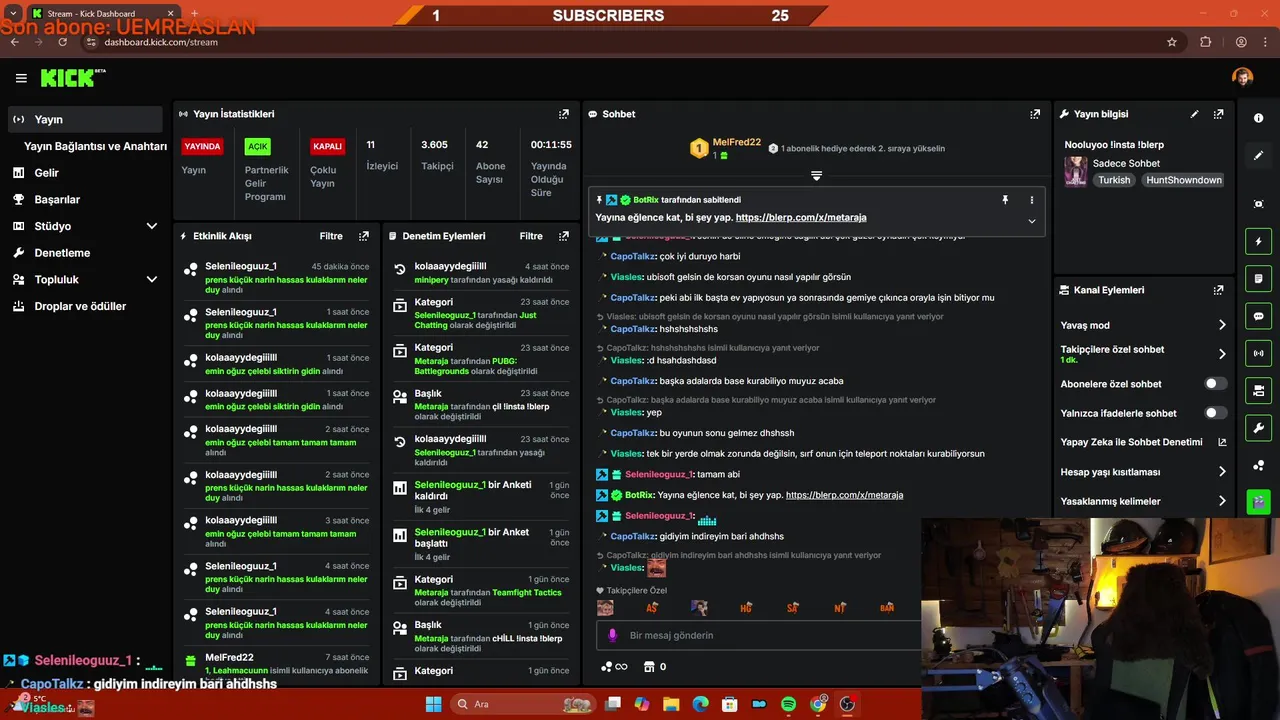Collapse the pinned message with its chevron
1280x720 pixels.
click(1031, 221)
